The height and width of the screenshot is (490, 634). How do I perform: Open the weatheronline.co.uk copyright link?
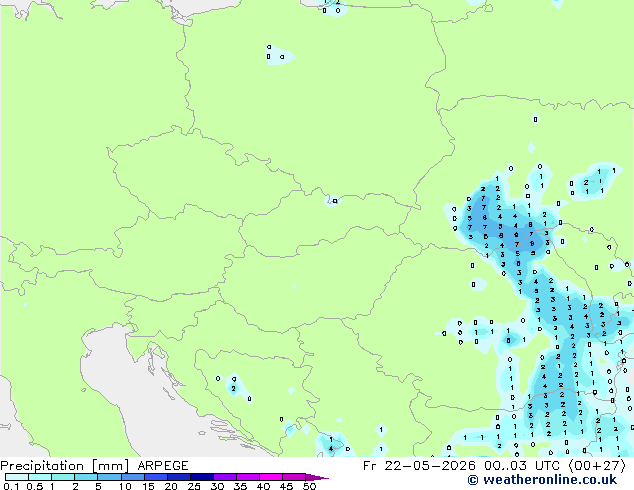[x=542, y=480]
